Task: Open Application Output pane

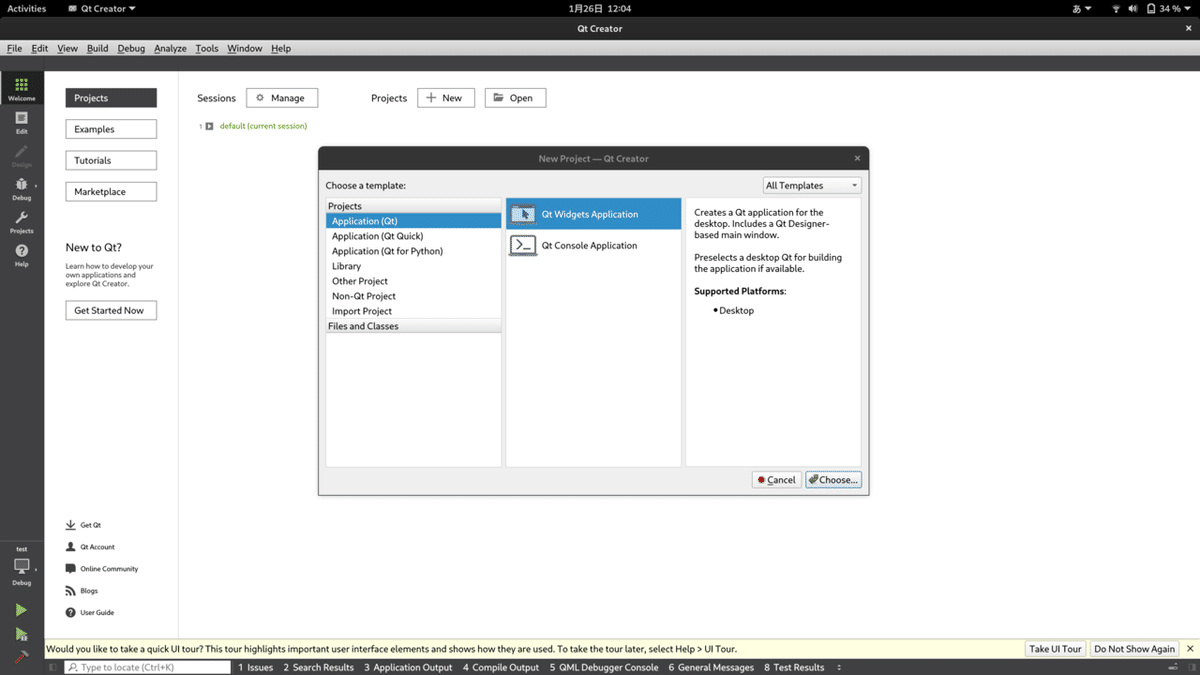Action: point(408,667)
